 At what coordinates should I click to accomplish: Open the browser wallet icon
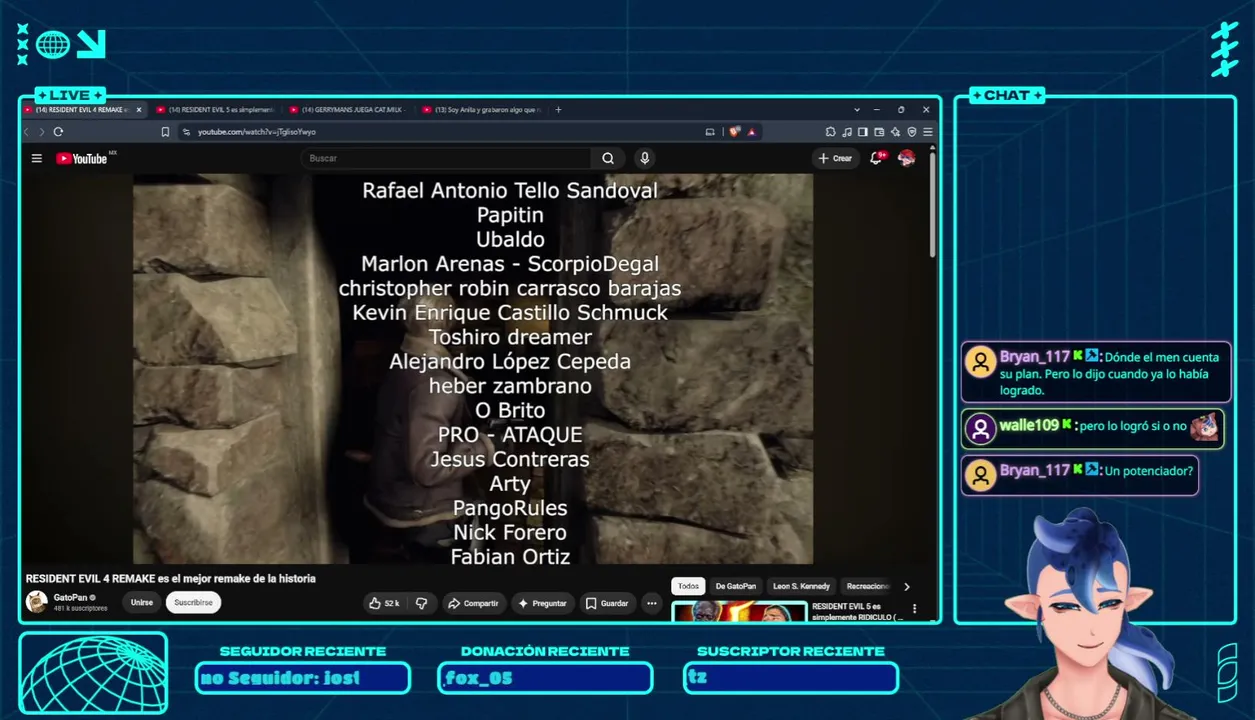click(x=879, y=131)
